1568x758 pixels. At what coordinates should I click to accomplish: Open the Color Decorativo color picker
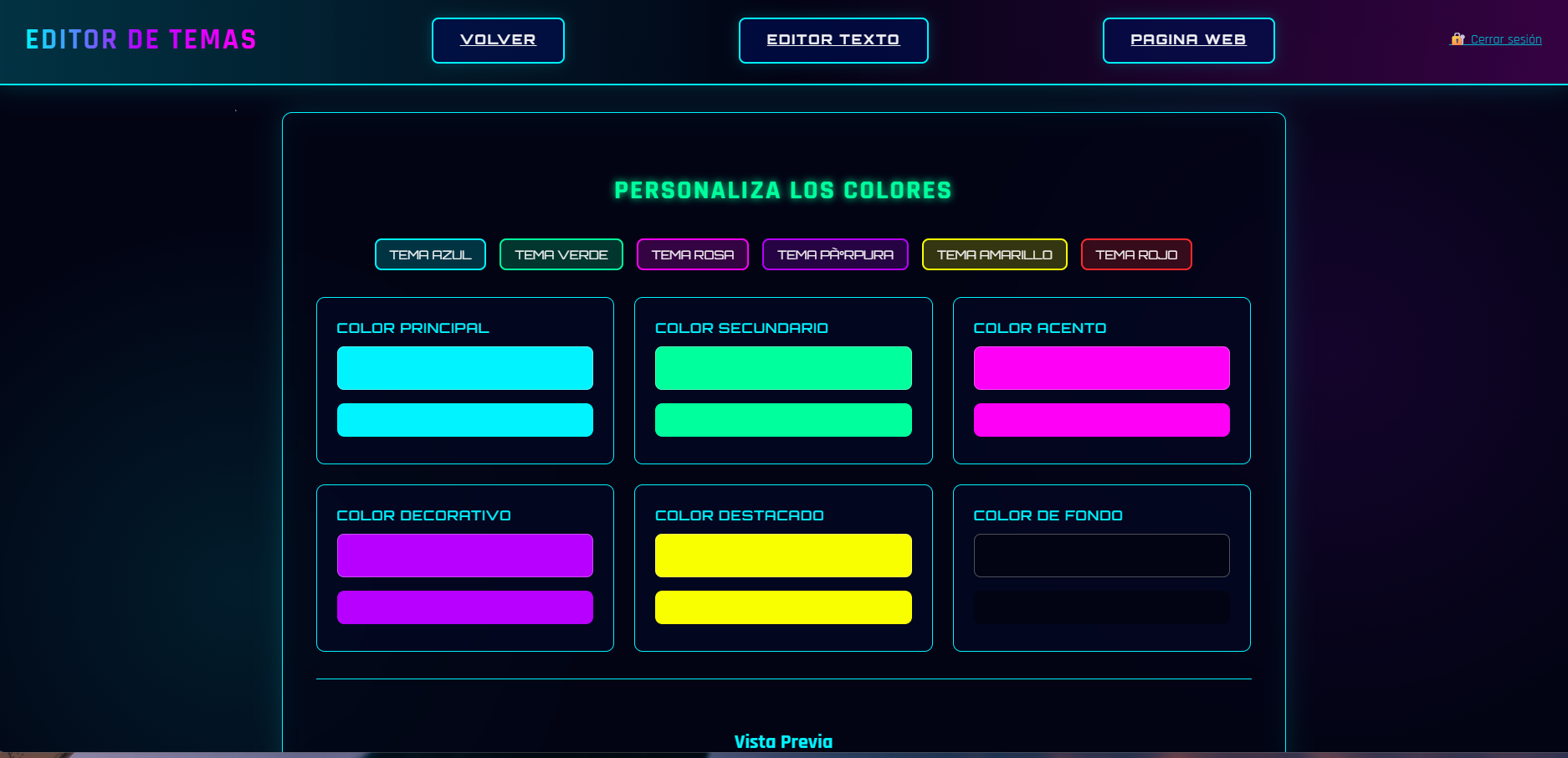(464, 555)
